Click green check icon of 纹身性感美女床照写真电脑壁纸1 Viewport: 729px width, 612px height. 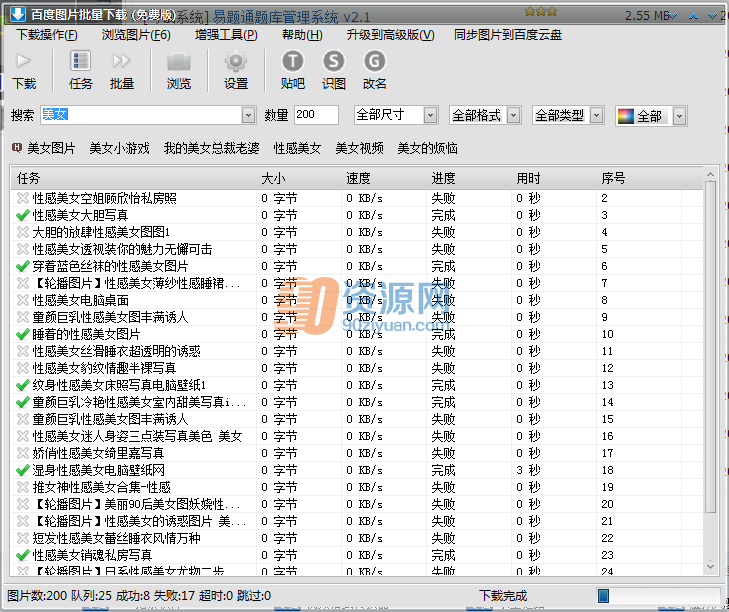22,386
